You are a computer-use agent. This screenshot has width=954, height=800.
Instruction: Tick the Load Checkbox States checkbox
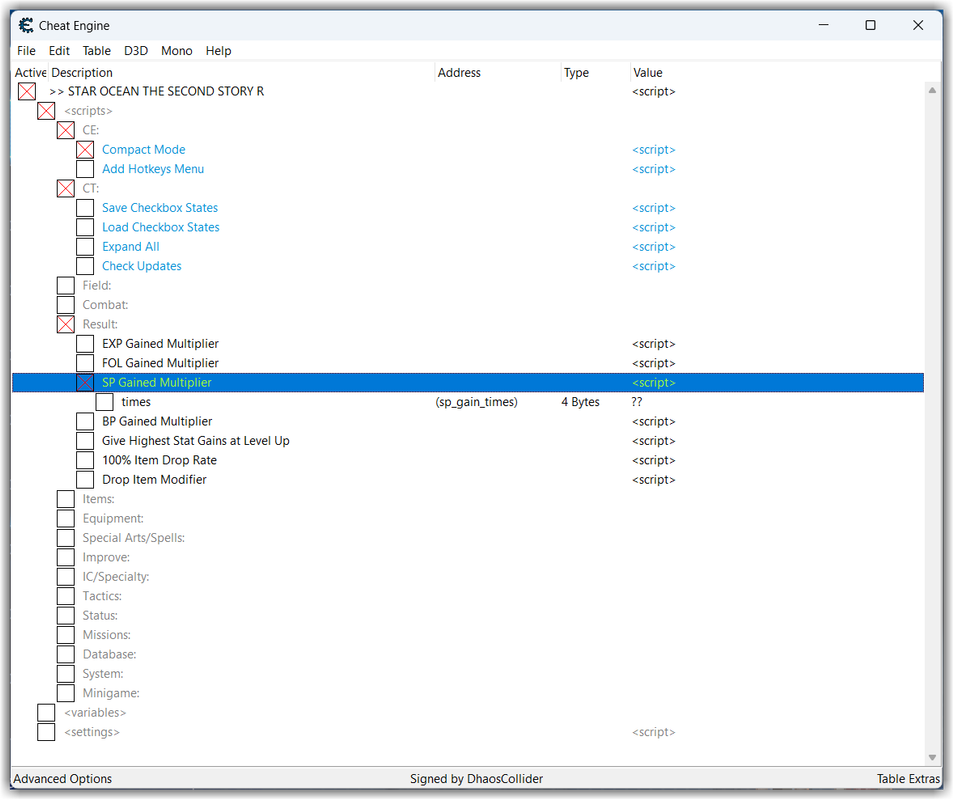click(85, 228)
